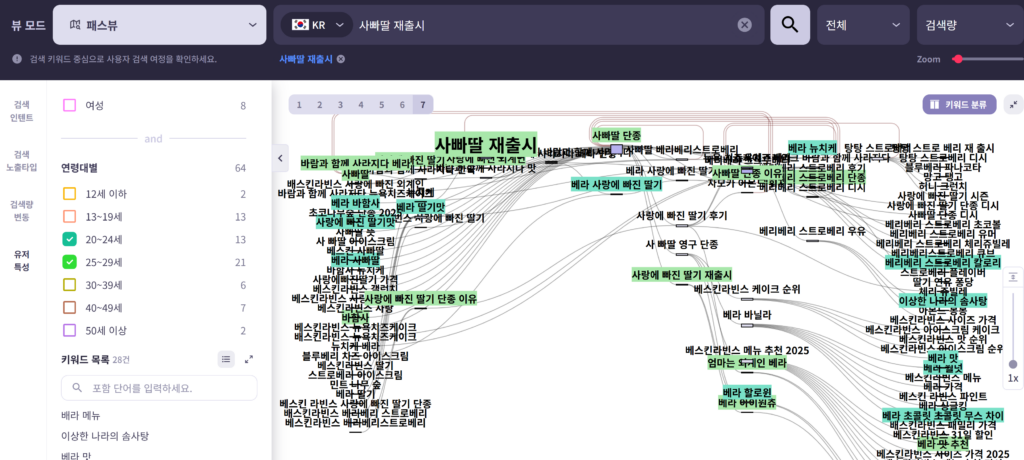
Task: Select 베라 메뉴 in the keyword list
Action: [x=83, y=415]
